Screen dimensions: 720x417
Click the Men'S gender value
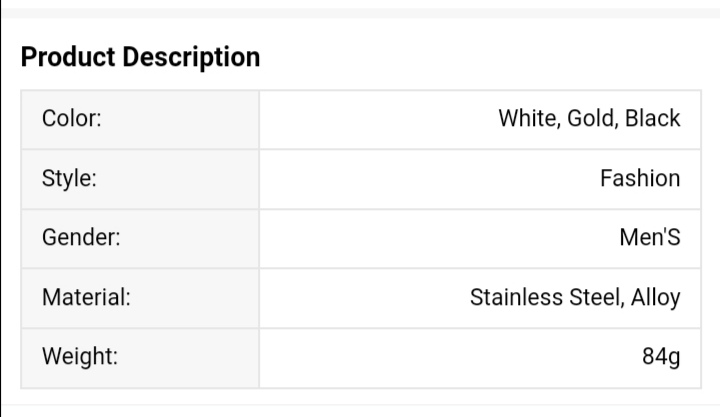[x=650, y=237]
